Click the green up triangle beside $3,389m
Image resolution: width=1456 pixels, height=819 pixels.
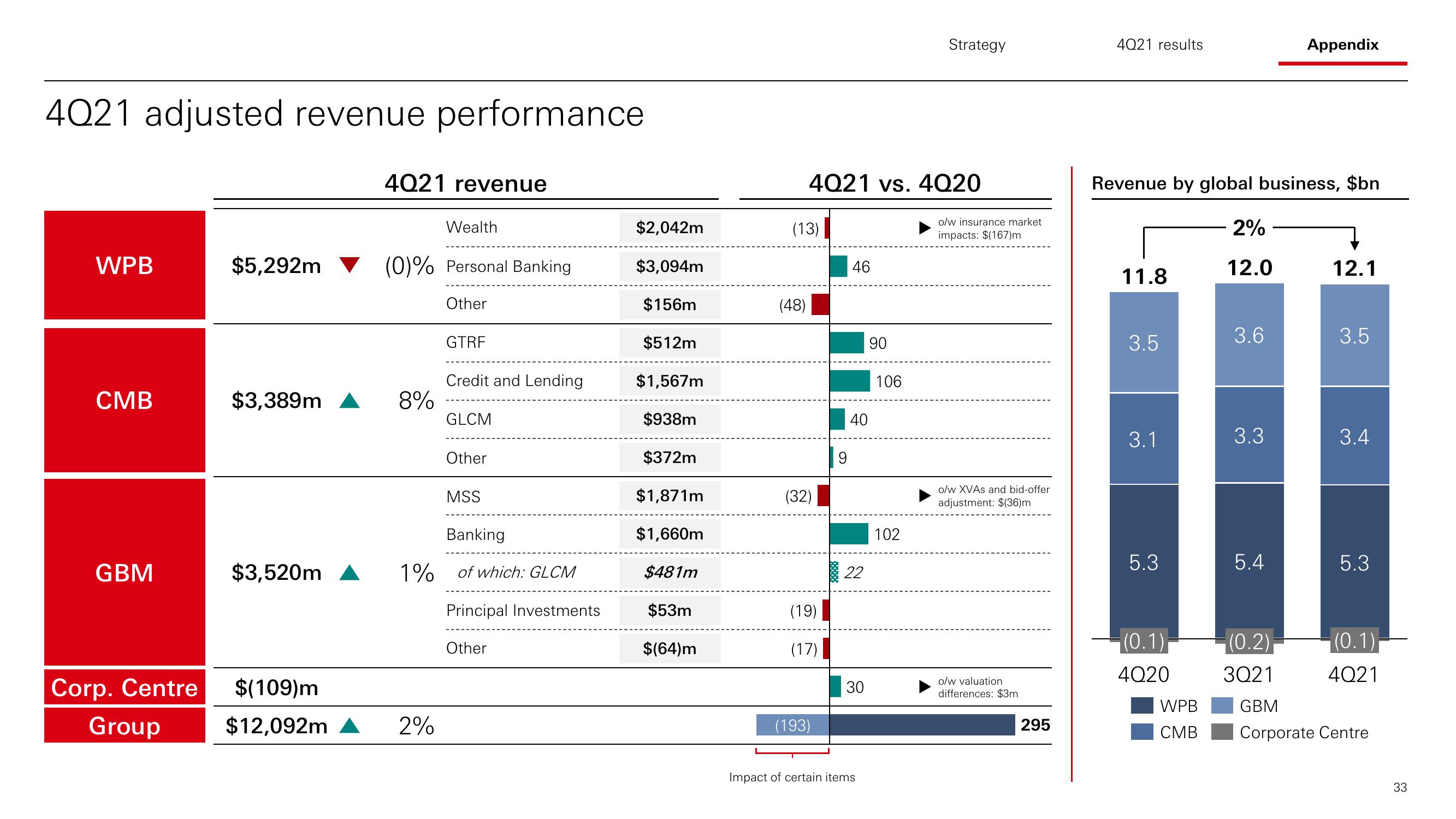pyautogui.click(x=350, y=400)
